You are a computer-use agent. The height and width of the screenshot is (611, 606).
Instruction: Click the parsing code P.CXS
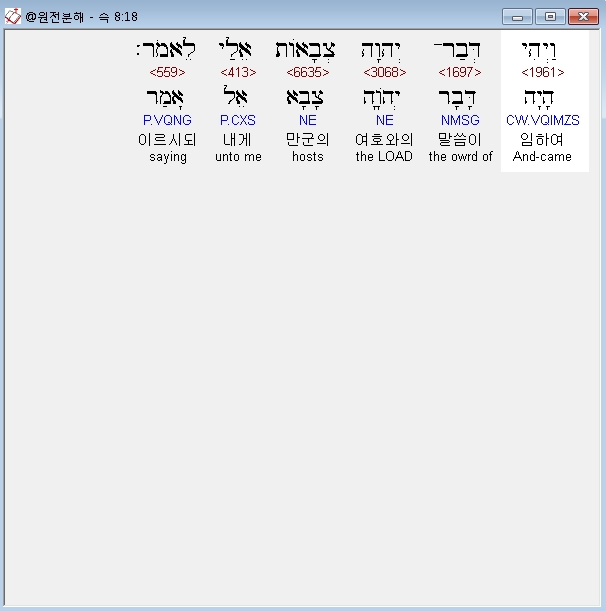pyautogui.click(x=238, y=120)
